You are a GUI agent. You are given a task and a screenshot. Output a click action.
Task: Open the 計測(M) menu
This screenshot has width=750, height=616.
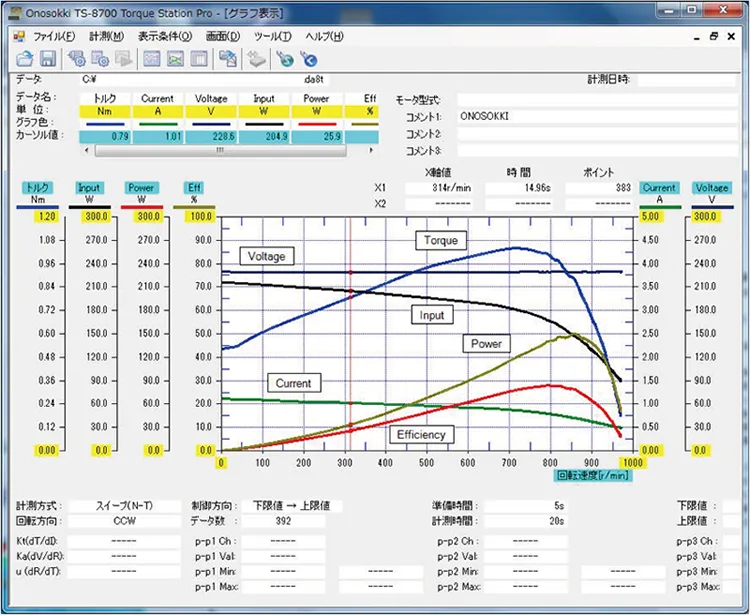(106, 36)
